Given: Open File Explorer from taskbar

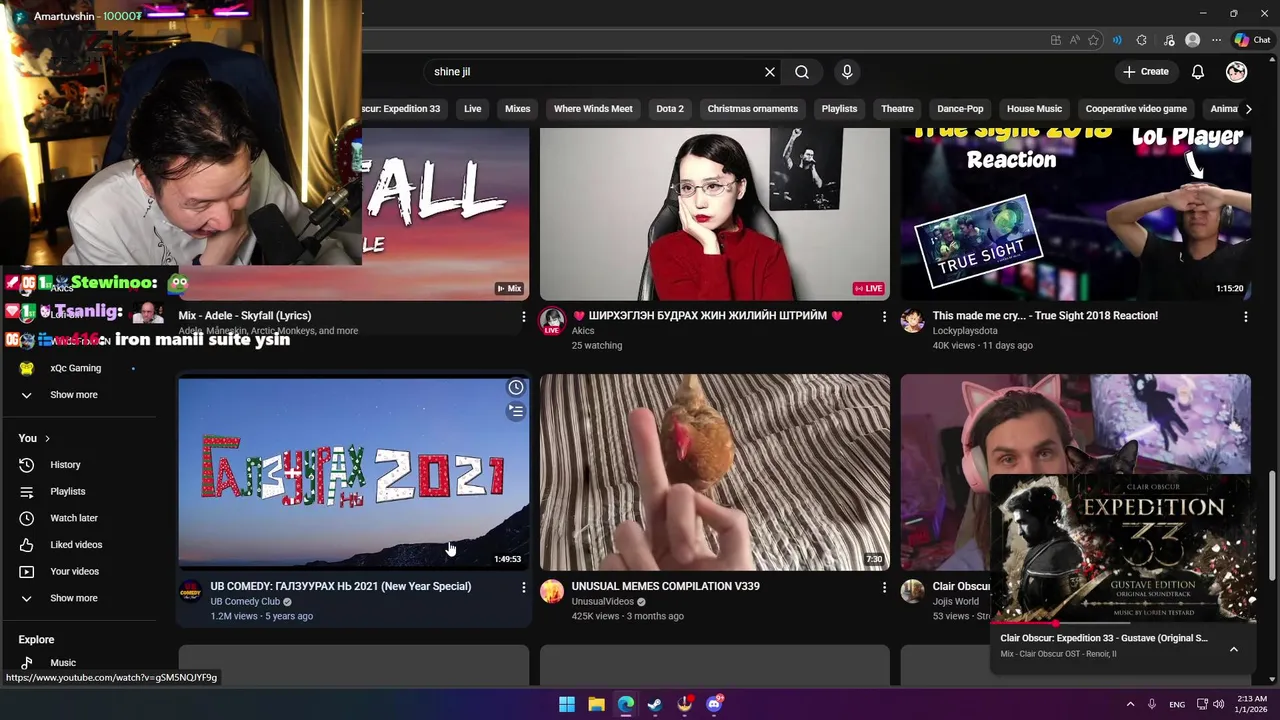Looking at the screenshot, I should (596, 704).
